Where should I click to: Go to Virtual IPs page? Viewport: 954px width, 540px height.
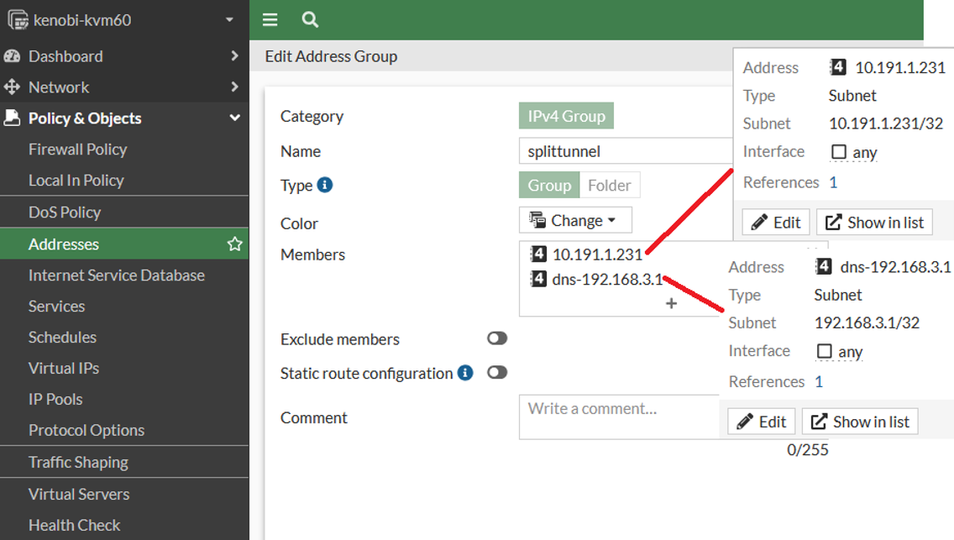coord(64,368)
